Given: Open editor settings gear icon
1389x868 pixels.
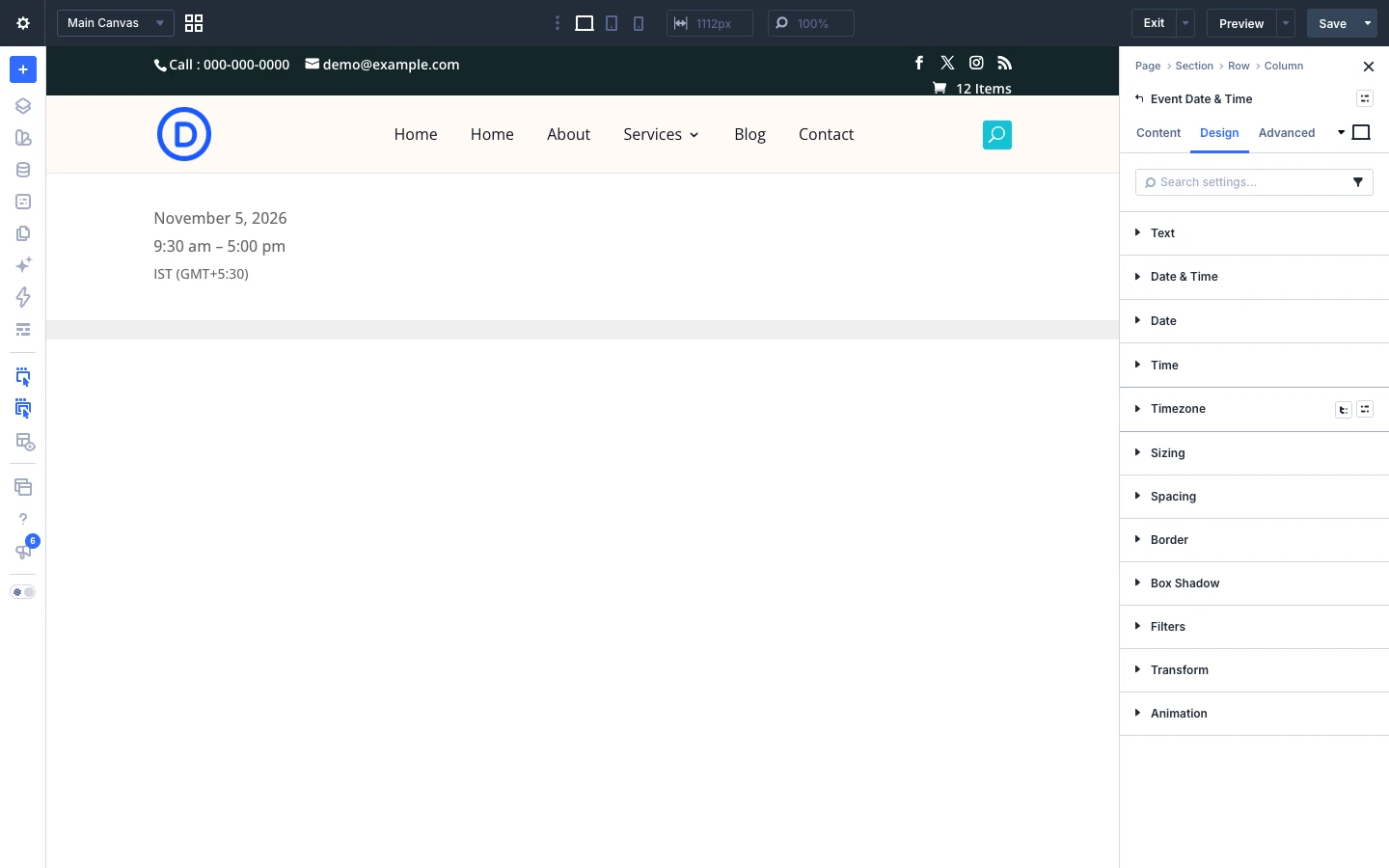Looking at the screenshot, I should pyautogui.click(x=23, y=23).
